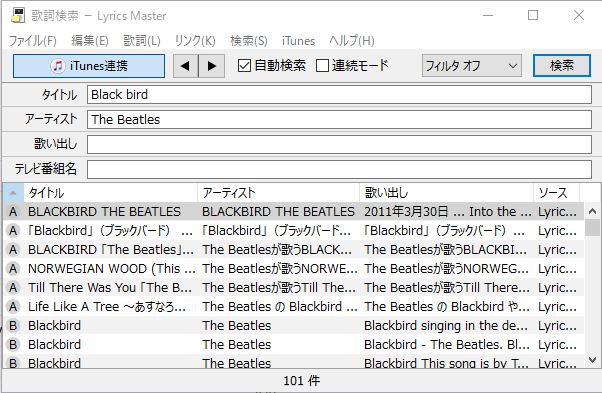The width and height of the screenshot is (602, 393).
Task: Click the タイトル input field with Black bird
Action: (339, 95)
